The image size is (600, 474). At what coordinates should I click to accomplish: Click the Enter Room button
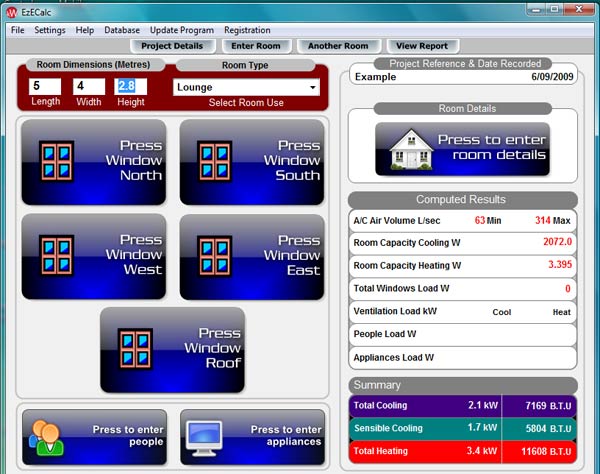click(255, 46)
